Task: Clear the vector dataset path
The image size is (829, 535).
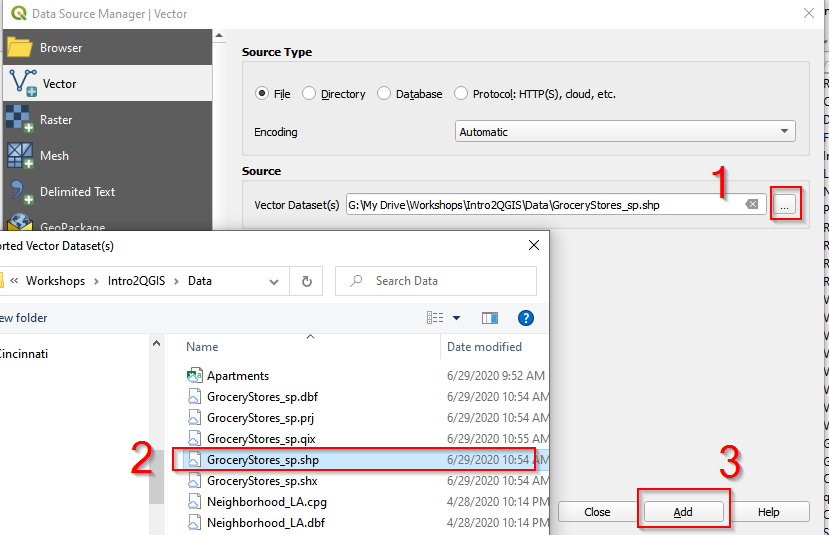Action: click(x=752, y=204)
